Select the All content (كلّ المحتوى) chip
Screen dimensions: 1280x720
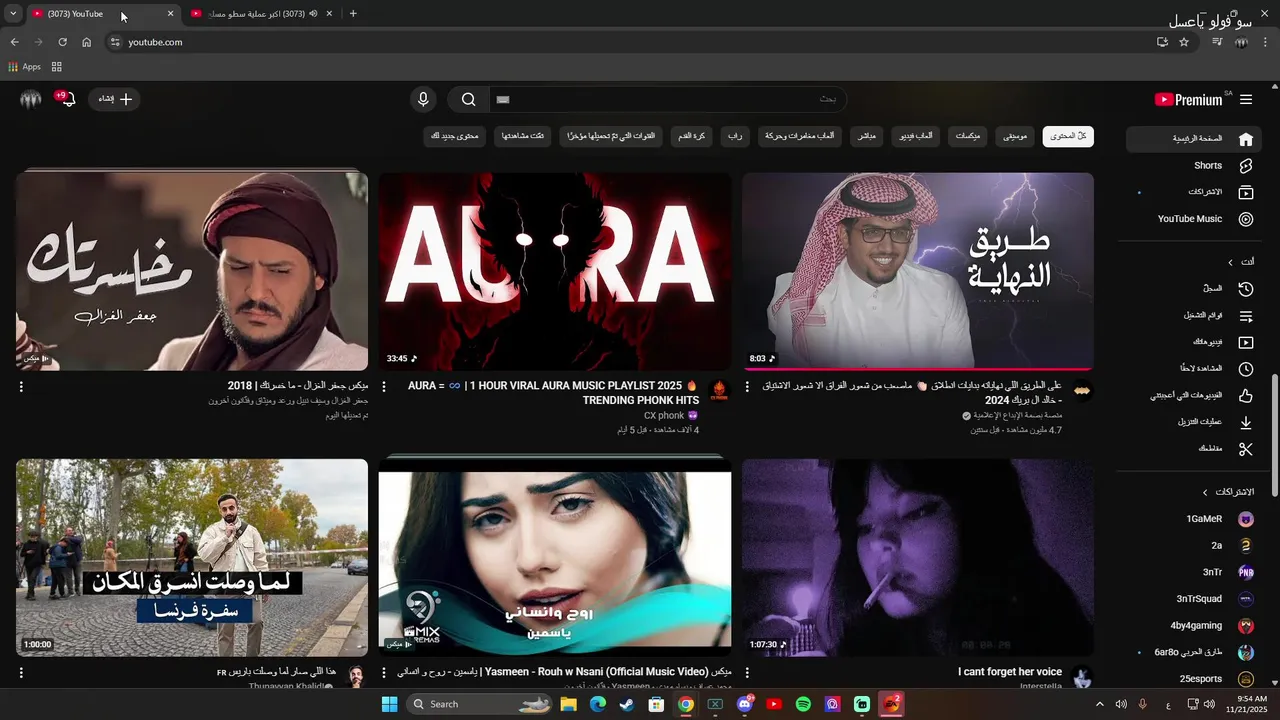1068,136
